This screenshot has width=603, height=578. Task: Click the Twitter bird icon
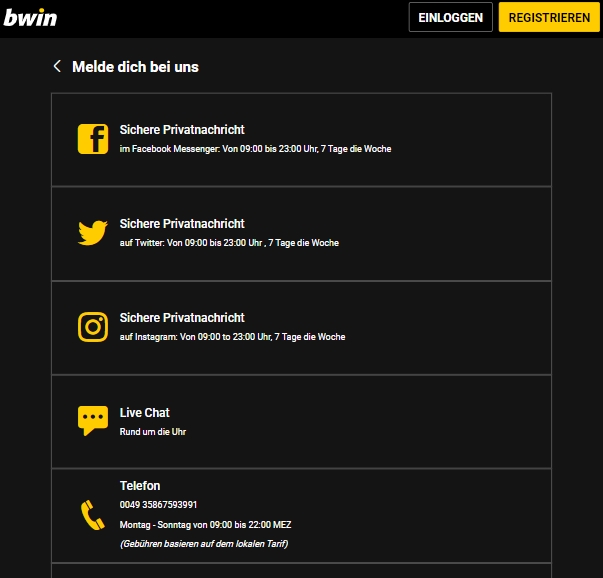coord(93,233)
